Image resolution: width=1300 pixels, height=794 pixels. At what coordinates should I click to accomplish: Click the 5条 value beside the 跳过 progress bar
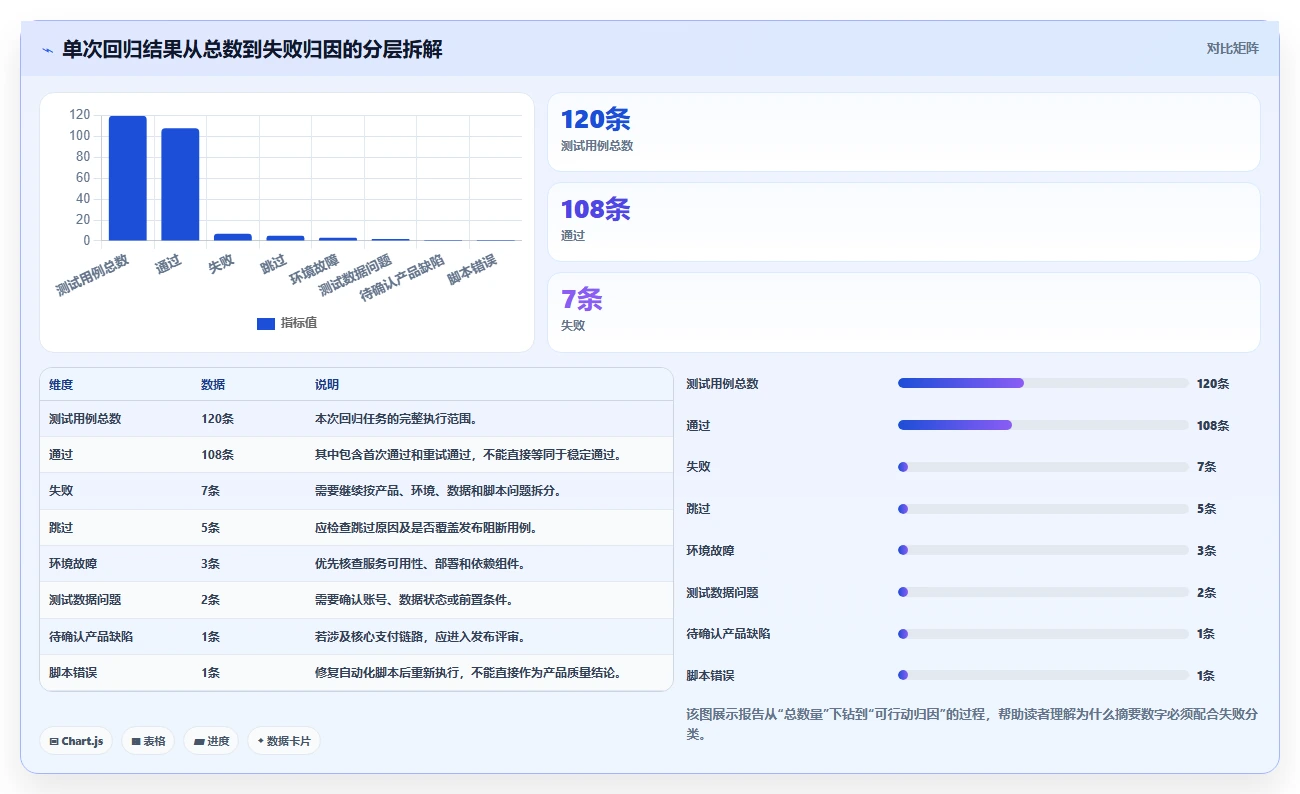1206,509
